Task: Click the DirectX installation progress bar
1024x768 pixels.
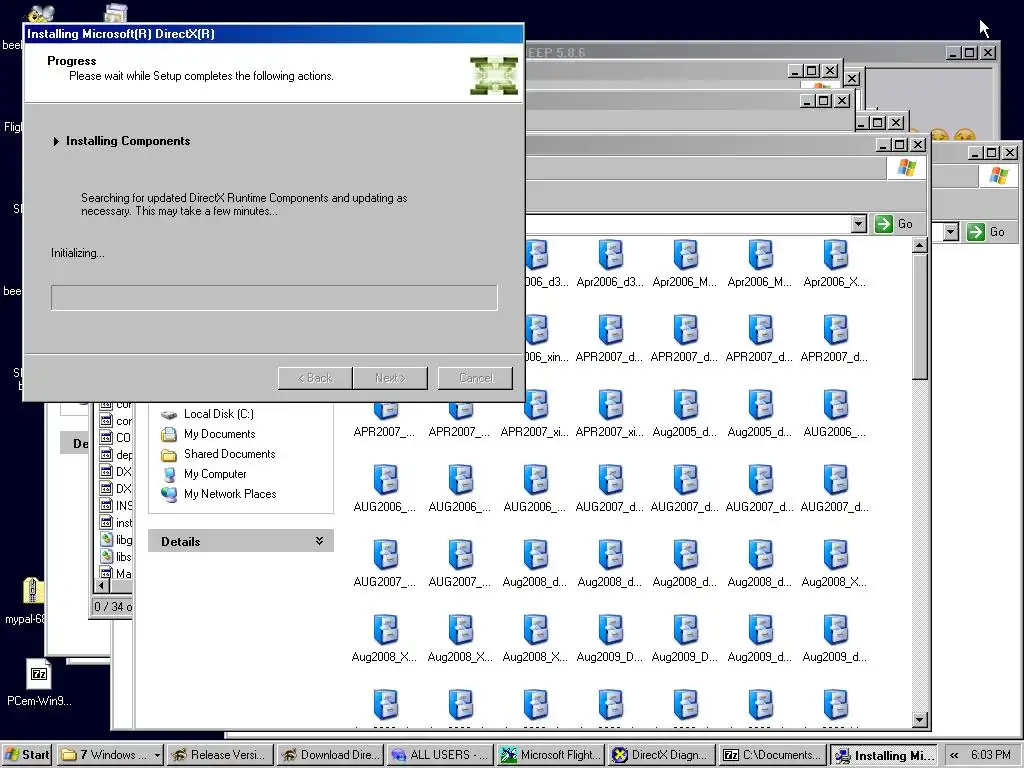Action: [x=274, y=298]
